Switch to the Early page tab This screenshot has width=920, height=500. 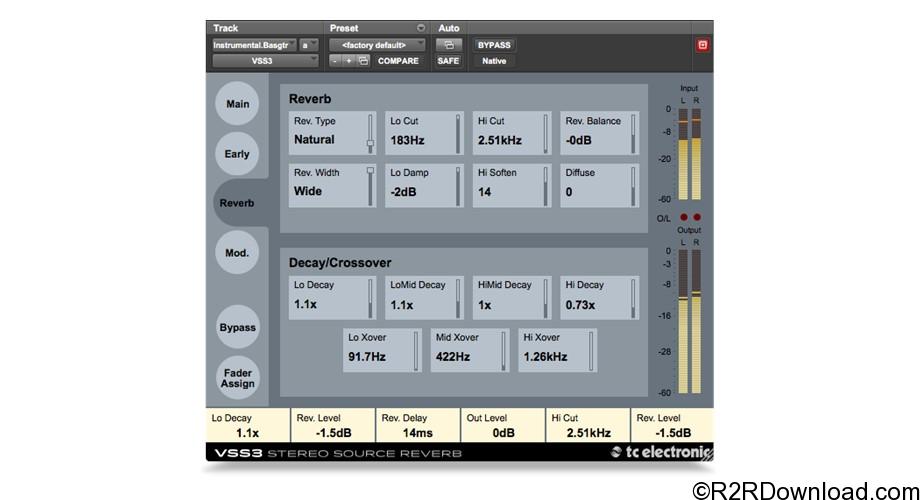coord(237,154)
